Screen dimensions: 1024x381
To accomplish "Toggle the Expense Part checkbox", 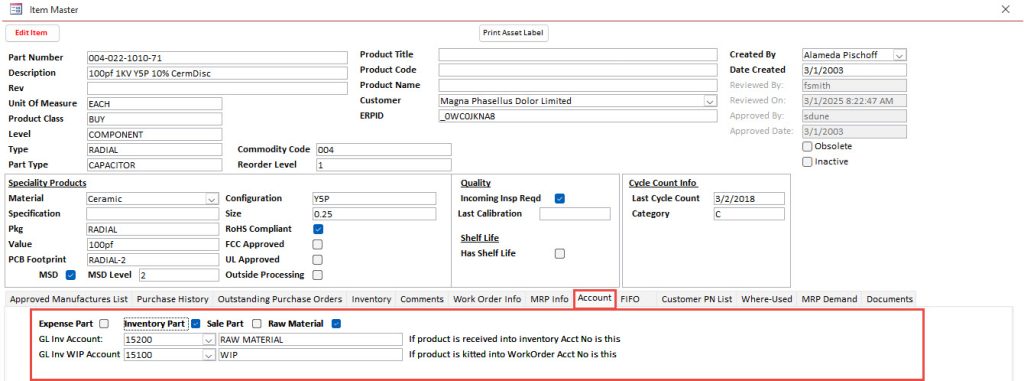I will [x=104, y=323].
